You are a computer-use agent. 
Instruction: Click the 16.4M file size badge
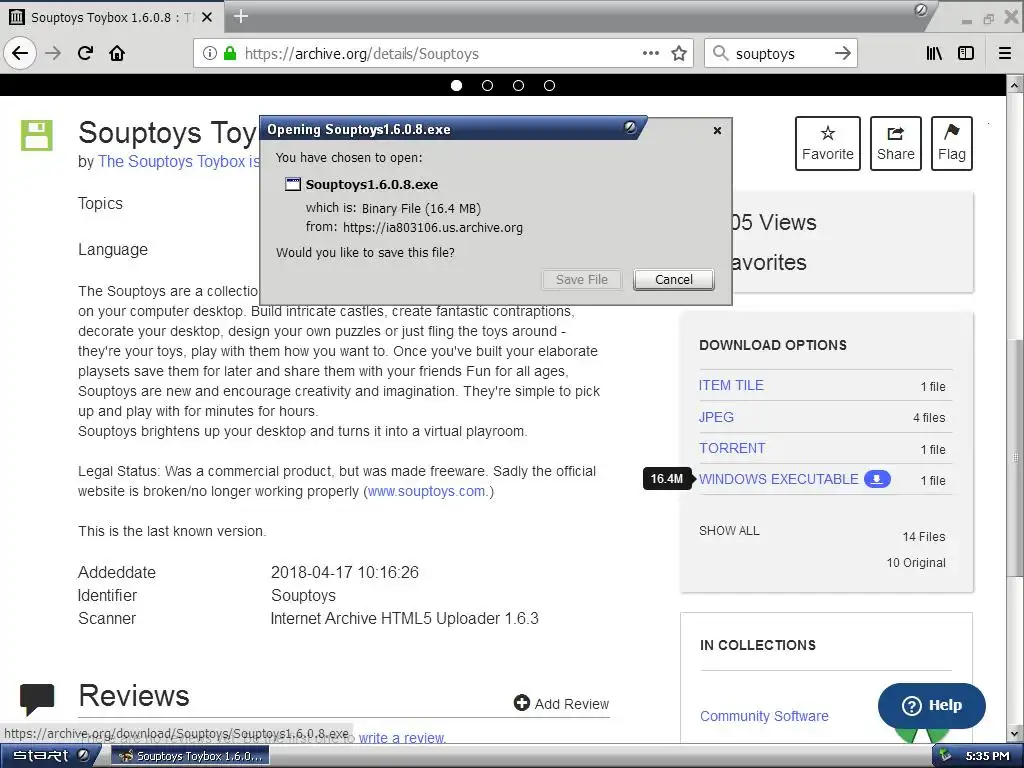(x=667, y=479)
